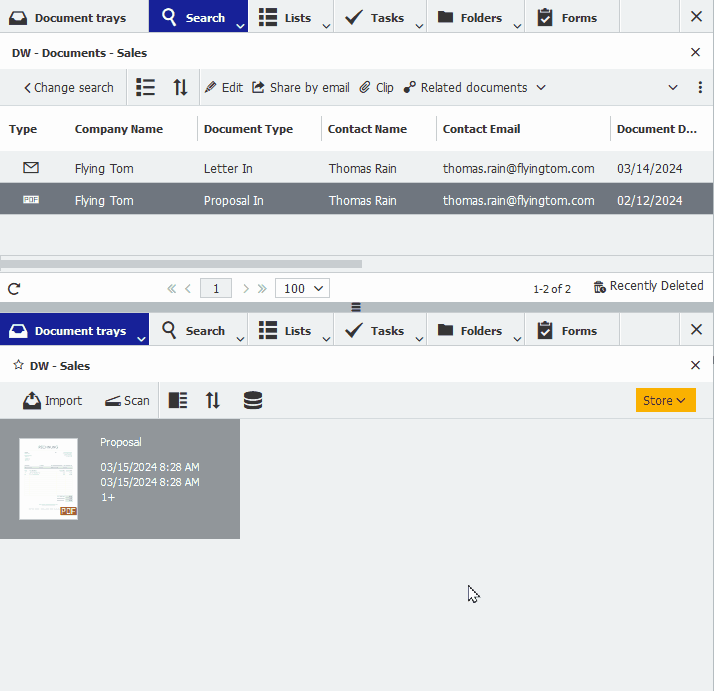The width and height of the screenshot is (714, 691).
Task: Select the Proposal document thumbnail
Action: click(x=48, y=478)
